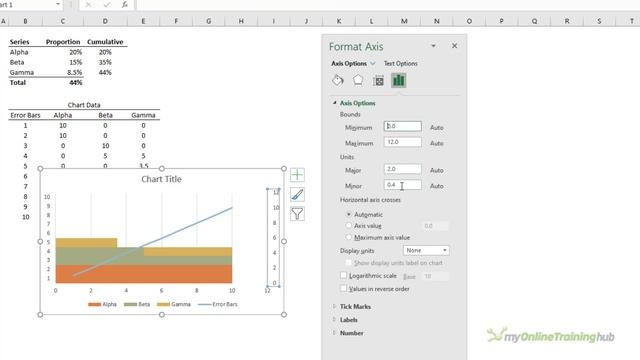Reset Major unit with its Auto button
This screenshot has height=360, width=640.
[x=436, y=170]
